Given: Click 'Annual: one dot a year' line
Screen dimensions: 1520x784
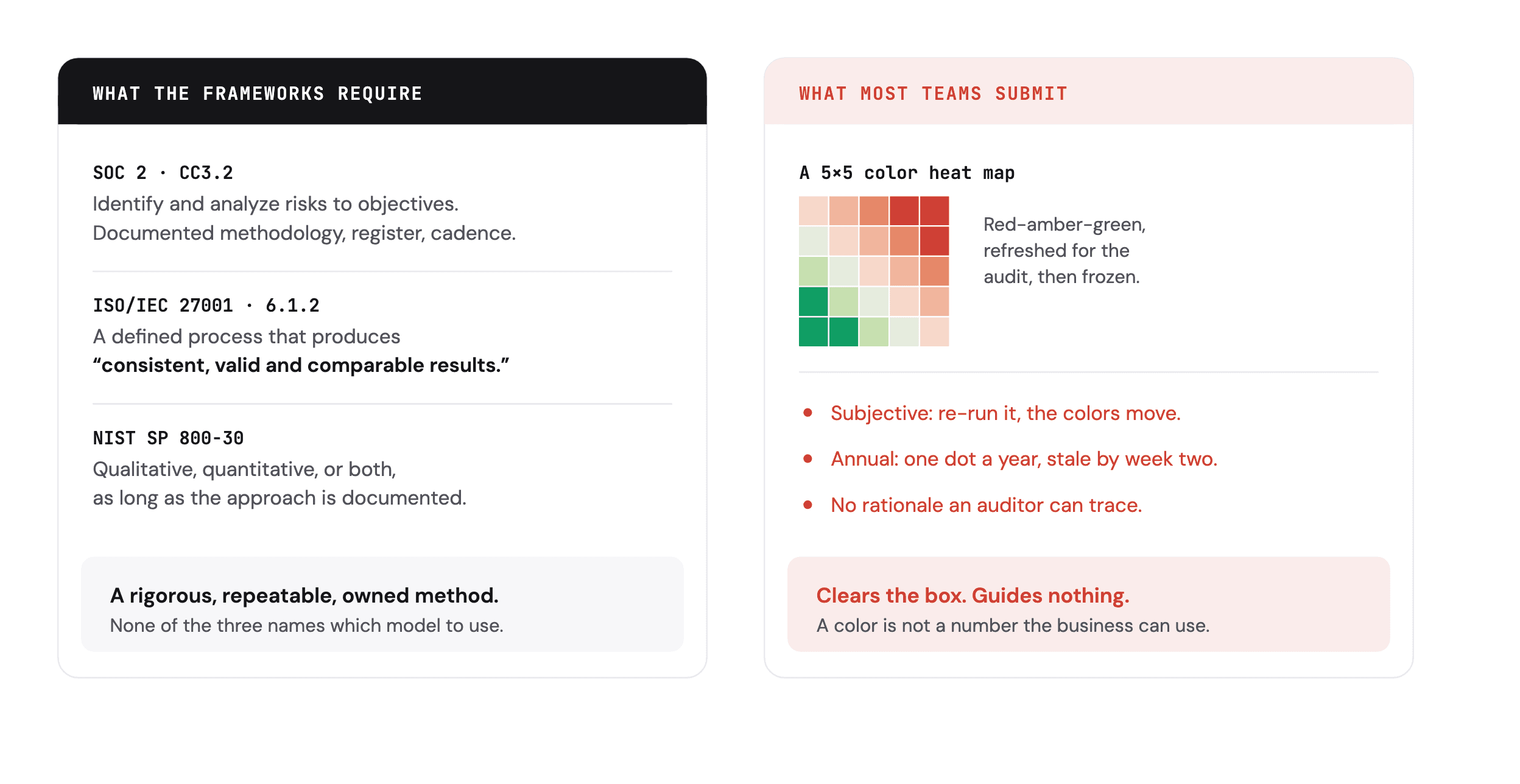Looking at the screenshot, I should pos(1024,459).
